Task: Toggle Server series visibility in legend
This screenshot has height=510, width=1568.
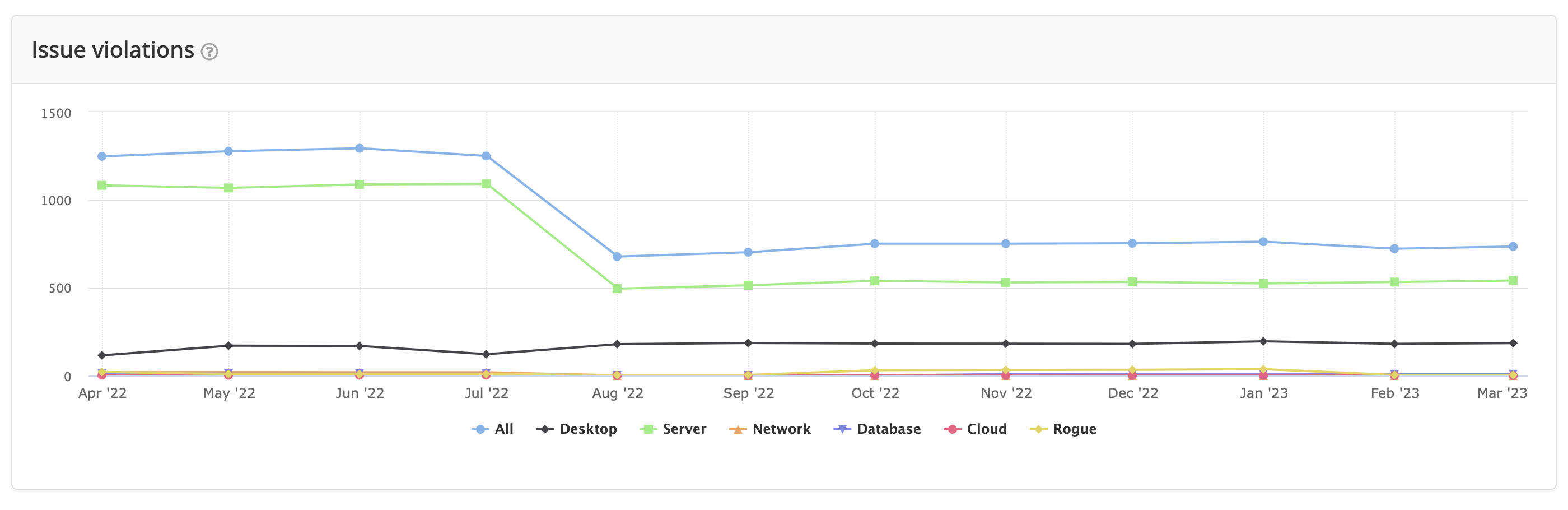Action: click(x=673, y=429)
